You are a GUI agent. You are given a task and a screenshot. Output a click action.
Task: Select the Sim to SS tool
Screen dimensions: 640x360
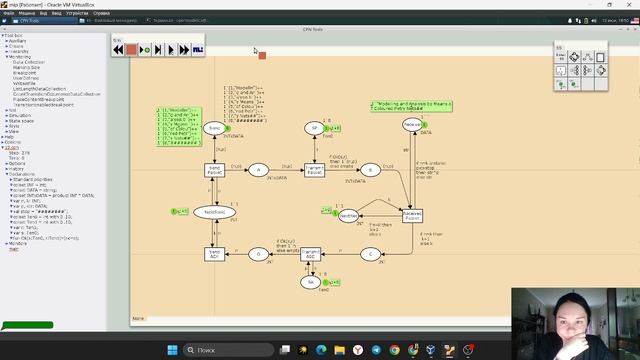[574, 84]
